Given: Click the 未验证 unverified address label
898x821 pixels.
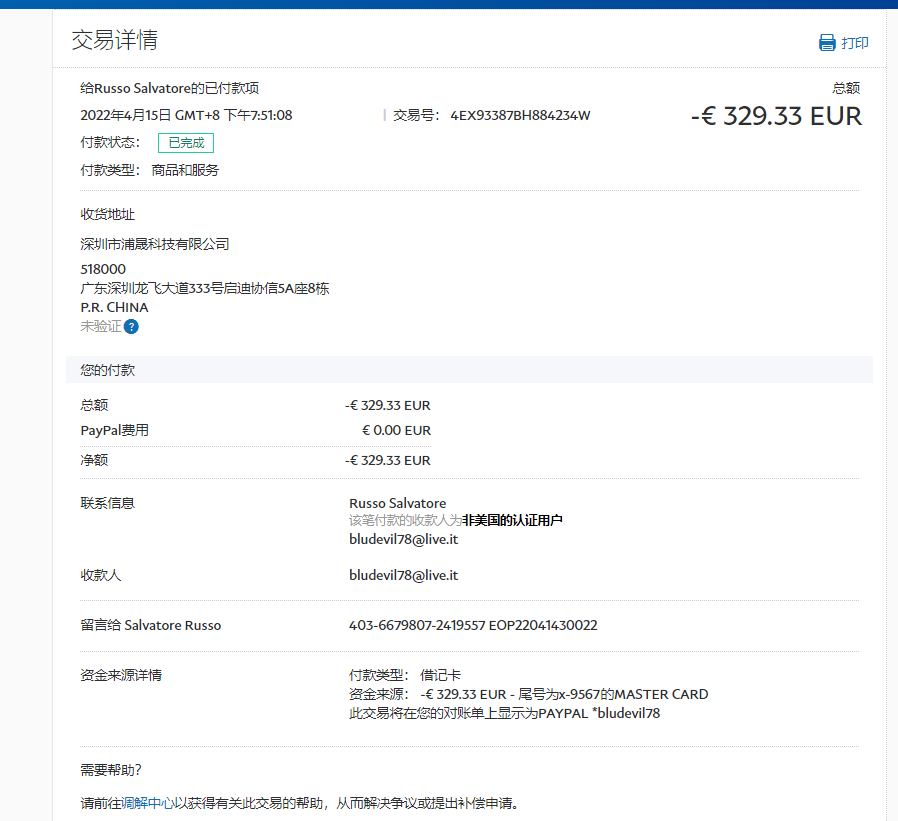Looking at the screenshot, I should [100, 326].
